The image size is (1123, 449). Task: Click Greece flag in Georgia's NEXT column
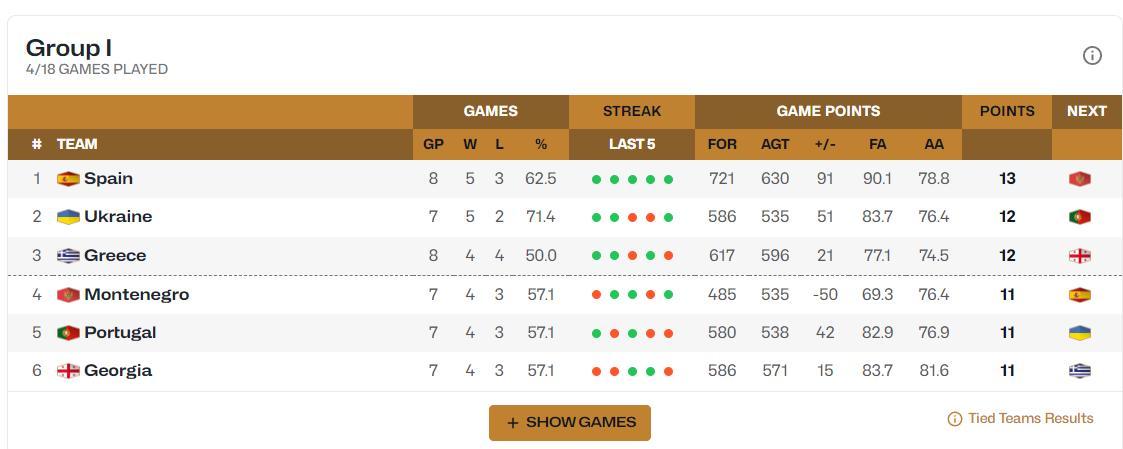coord(1079,371)
